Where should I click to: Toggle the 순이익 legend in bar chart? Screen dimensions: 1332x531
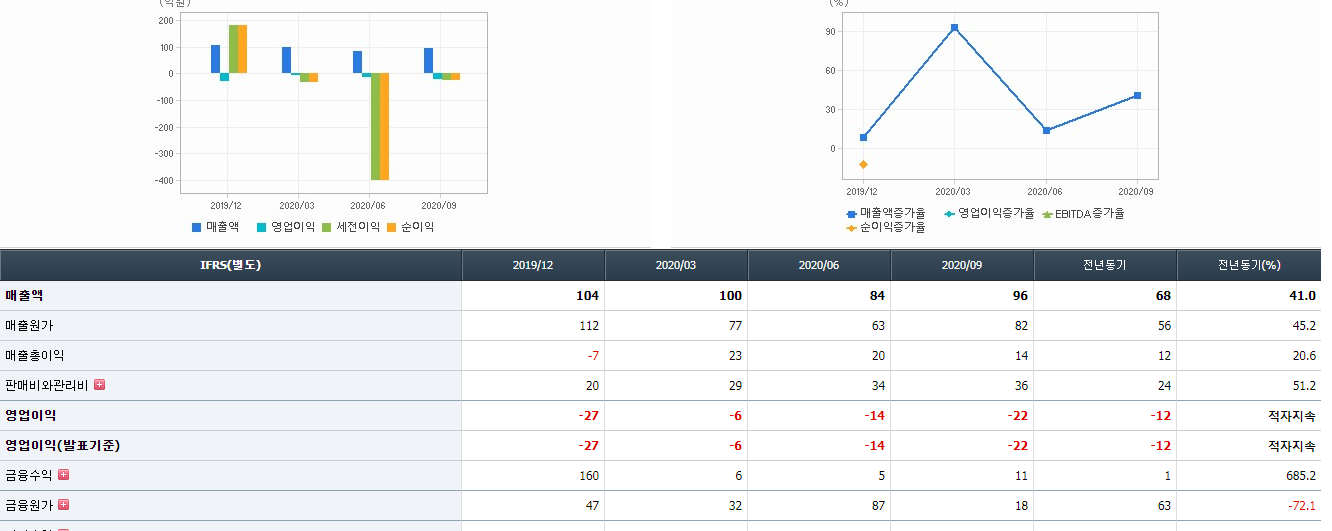pos(410,227)
